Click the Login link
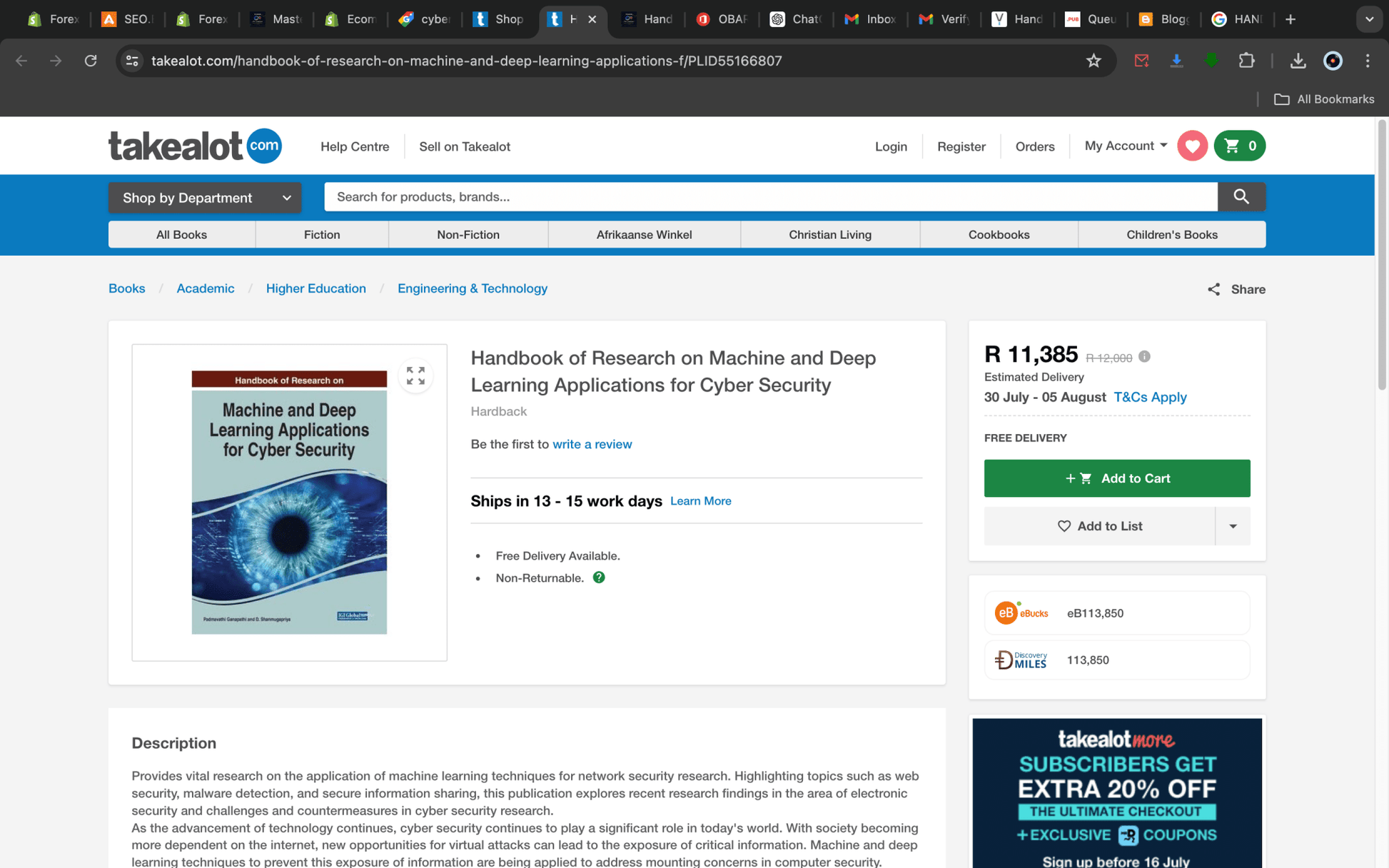 (x=891, y=146)
